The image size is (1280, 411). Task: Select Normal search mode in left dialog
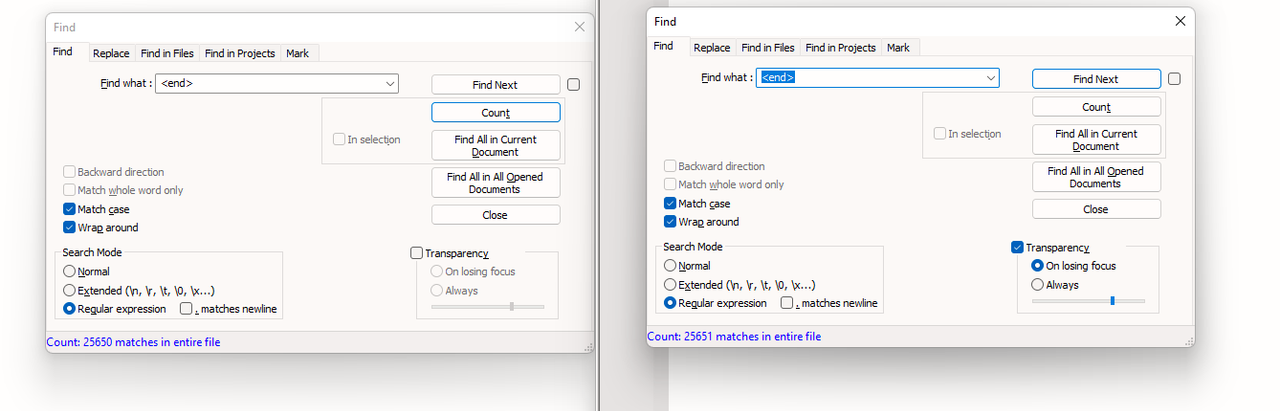click(x=69, y=271)
